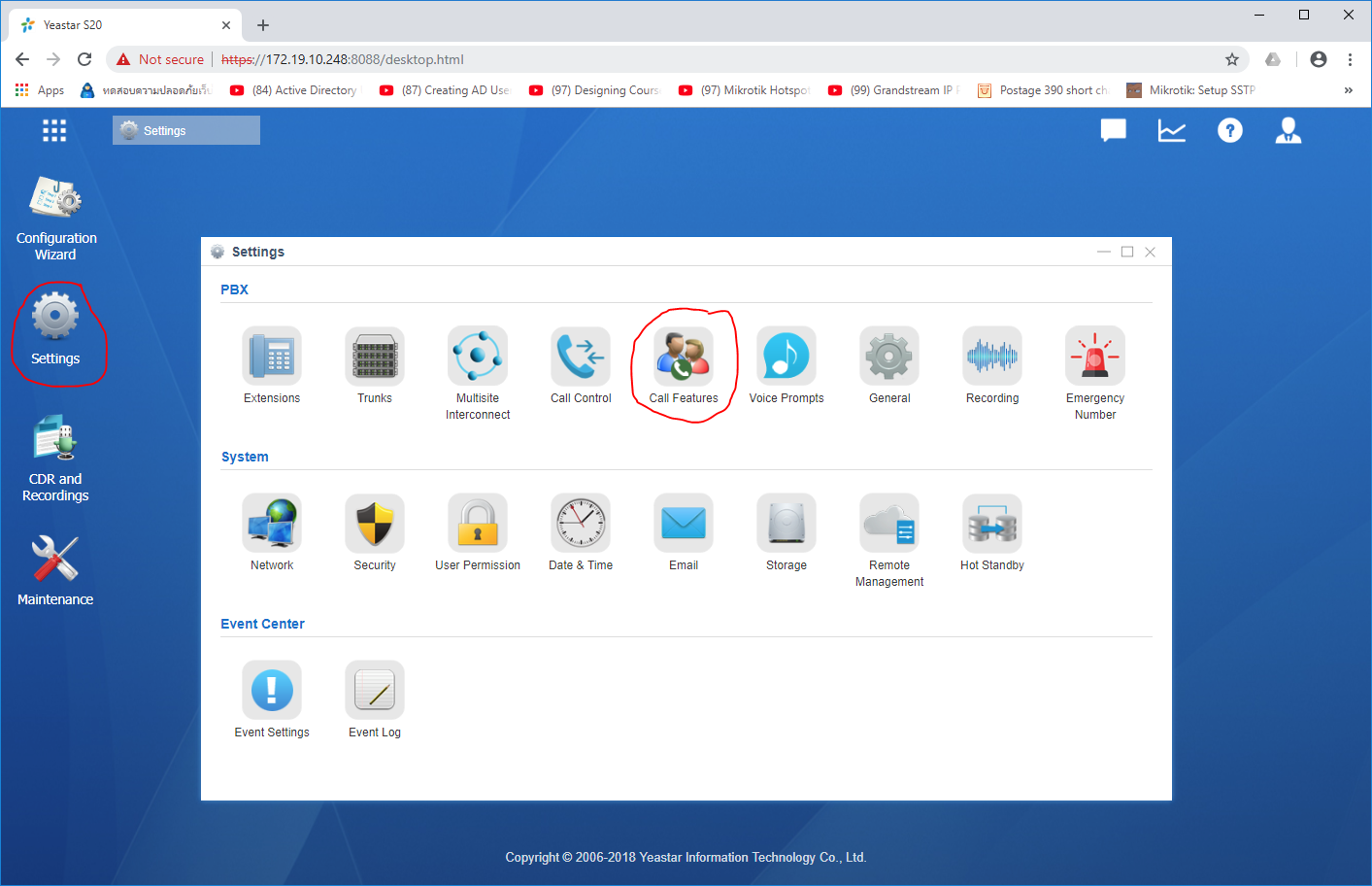Viewport: 1372px width, 886px height.
Task: Open the resource monitor chart icon
Action: tap(1172, 130)
